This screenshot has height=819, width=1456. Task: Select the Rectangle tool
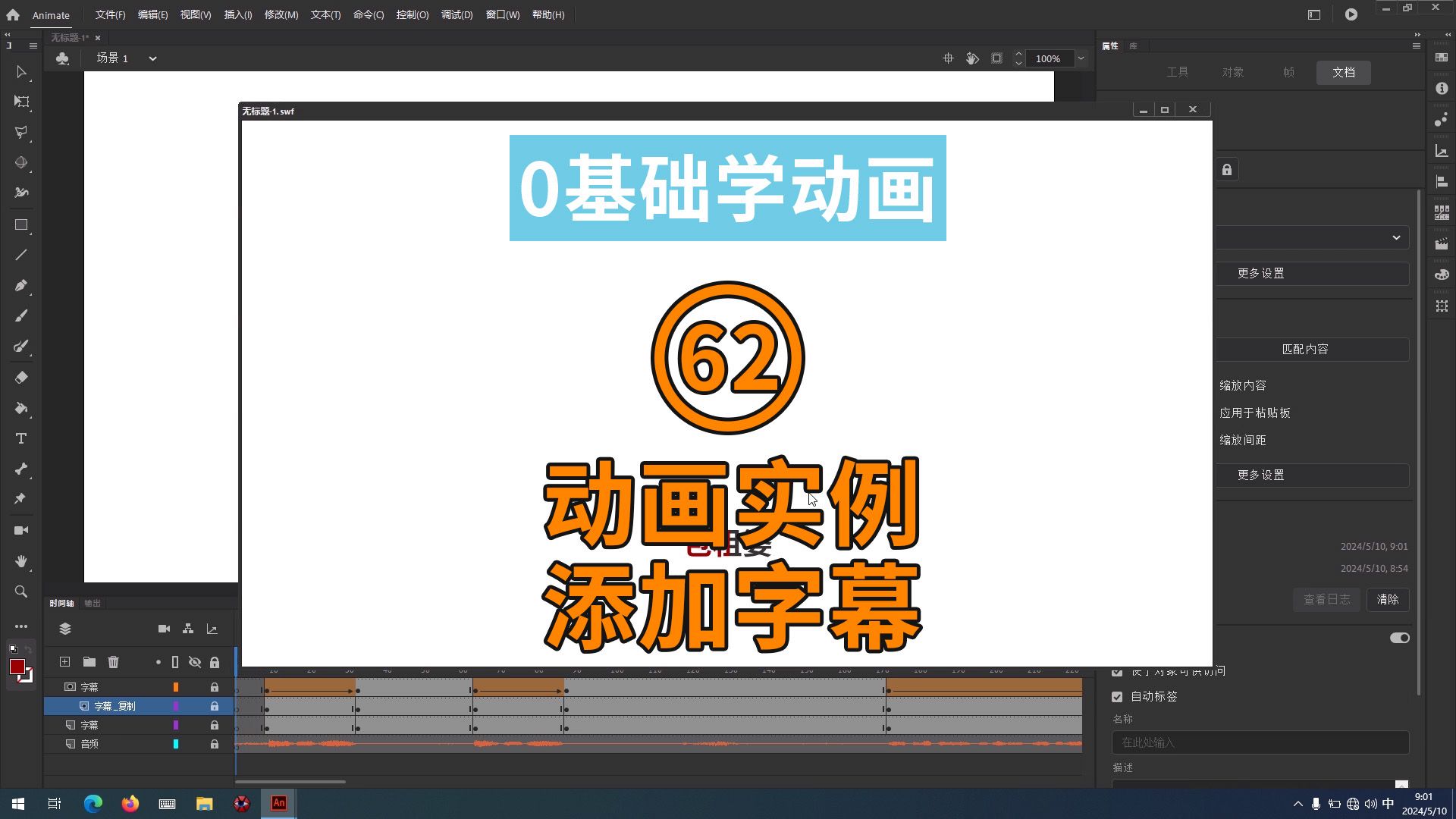pos(20,224)
